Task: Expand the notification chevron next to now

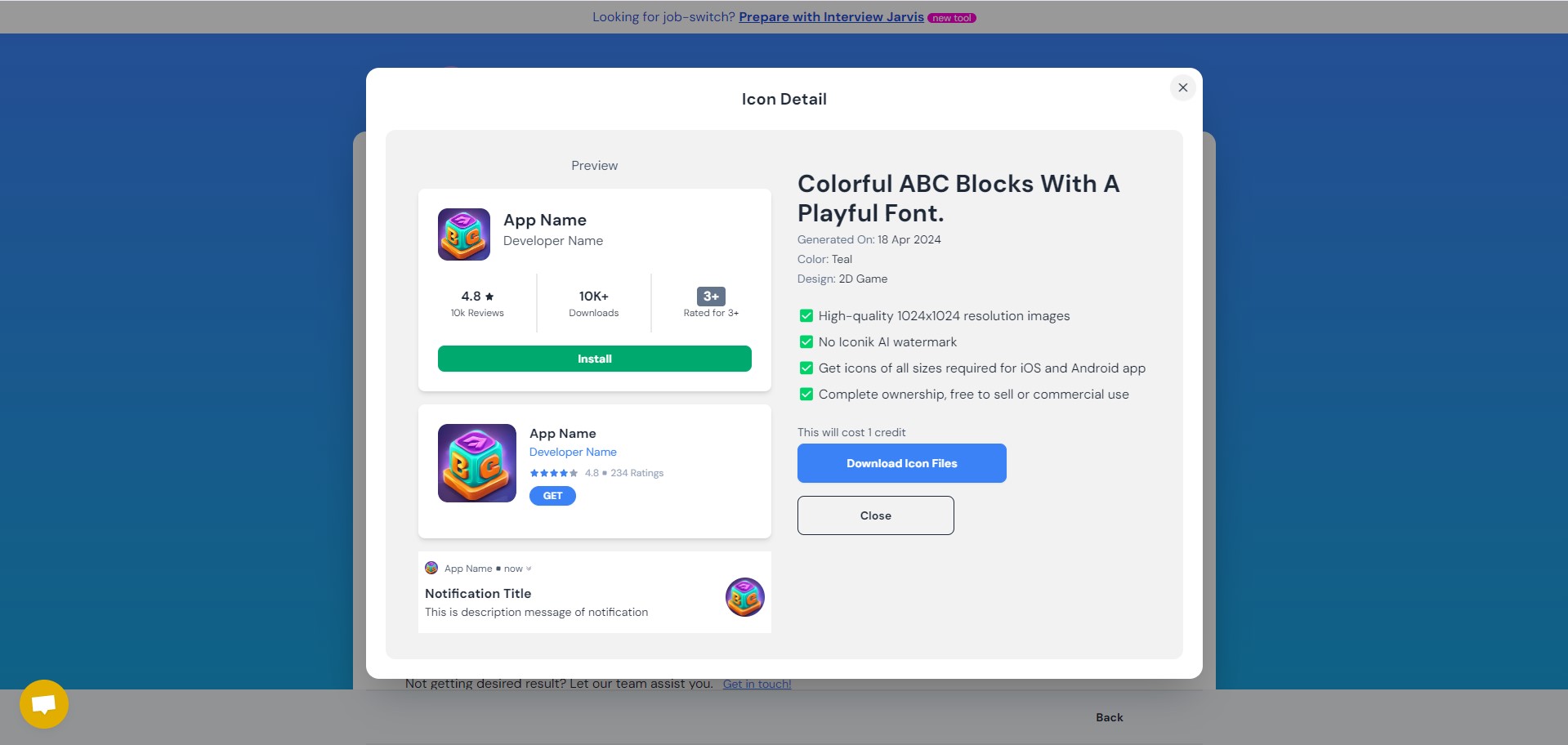Action: [529, 569]
